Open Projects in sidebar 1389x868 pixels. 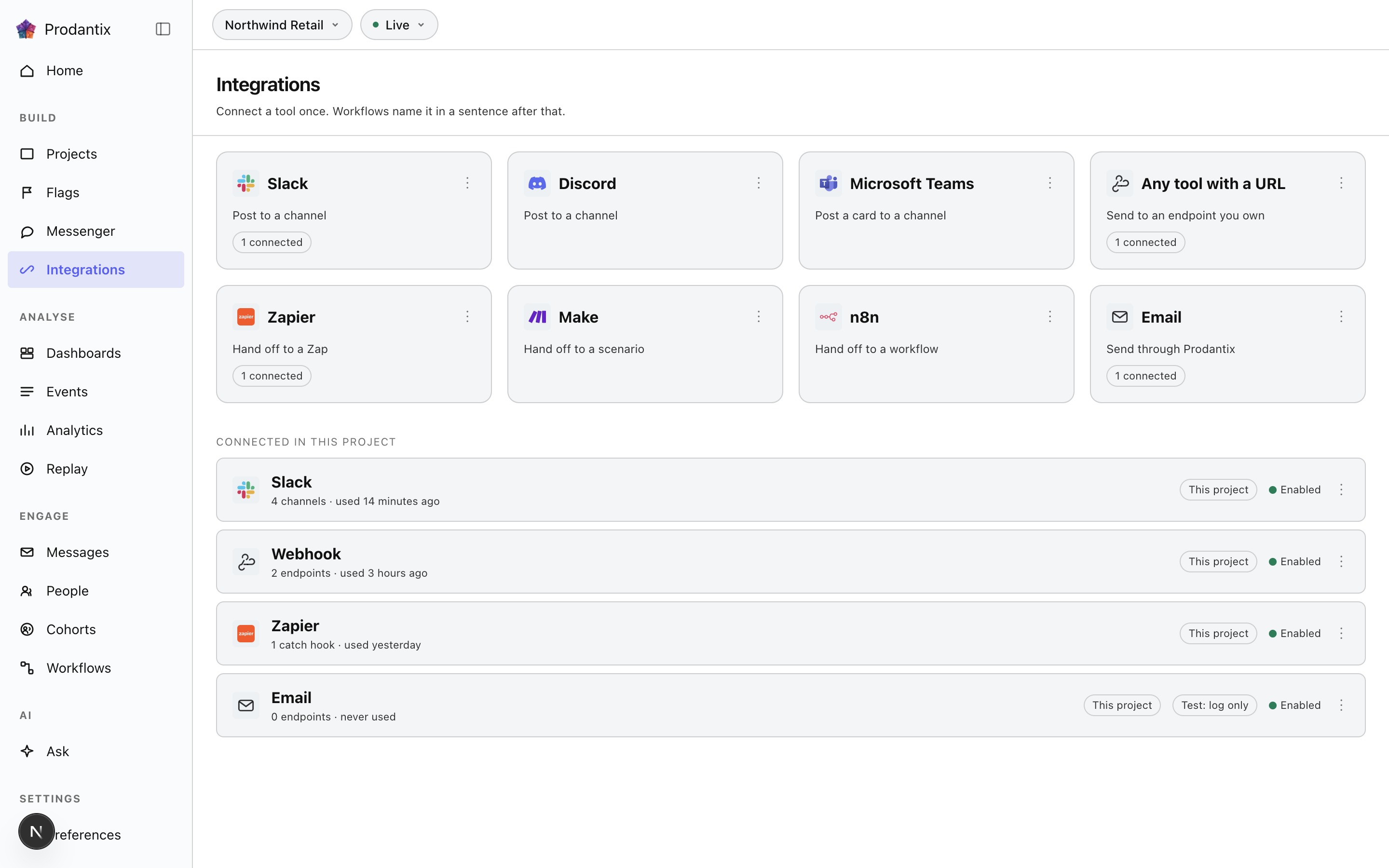click(x=96, y=154)
